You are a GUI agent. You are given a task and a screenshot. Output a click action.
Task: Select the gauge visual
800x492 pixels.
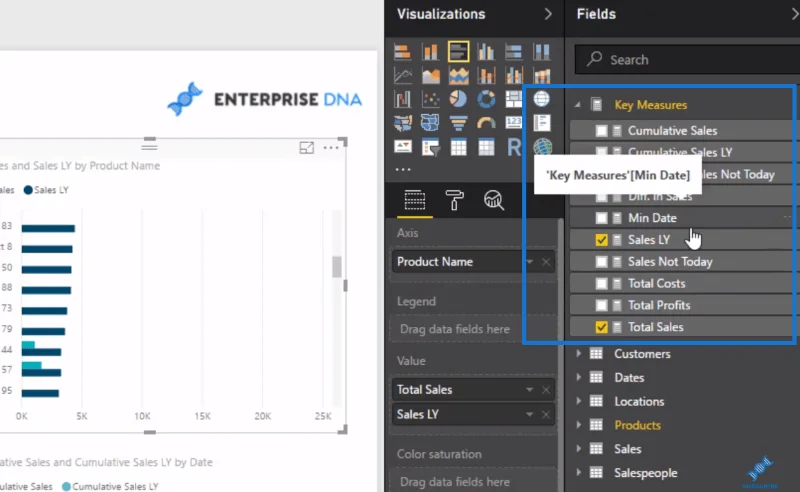coord(486,123)
